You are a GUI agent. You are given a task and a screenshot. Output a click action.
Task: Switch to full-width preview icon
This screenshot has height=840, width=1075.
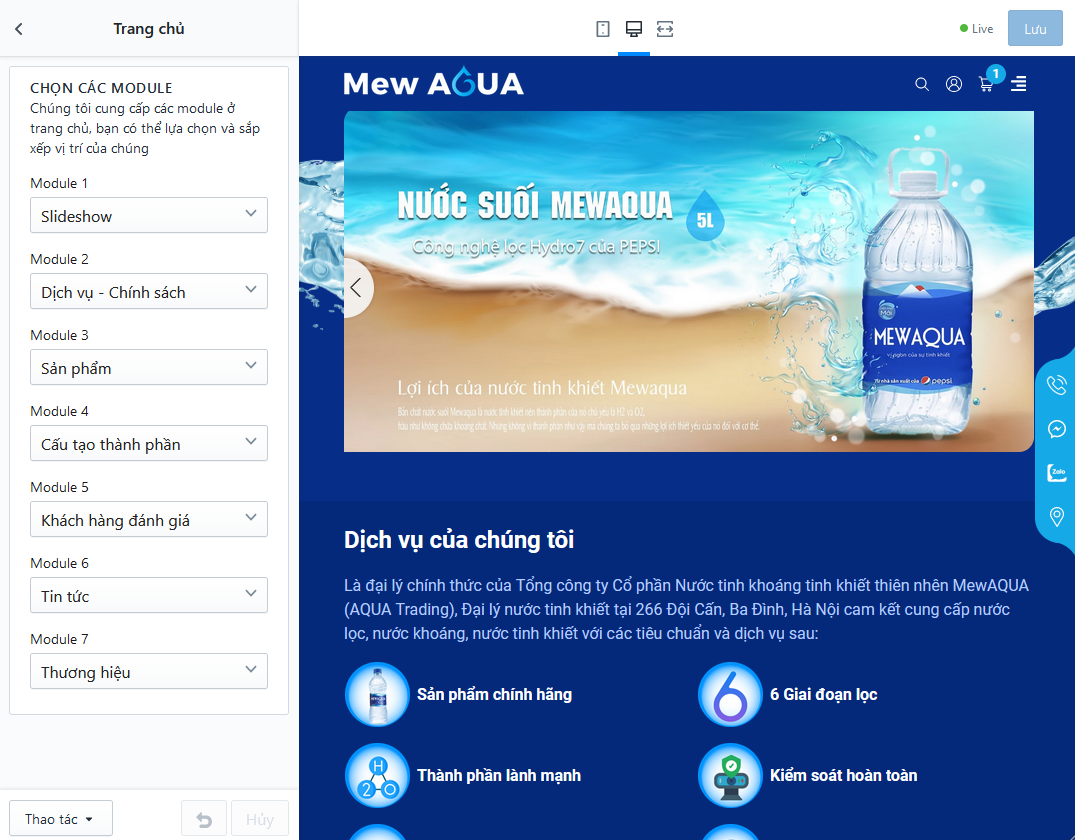664,29
